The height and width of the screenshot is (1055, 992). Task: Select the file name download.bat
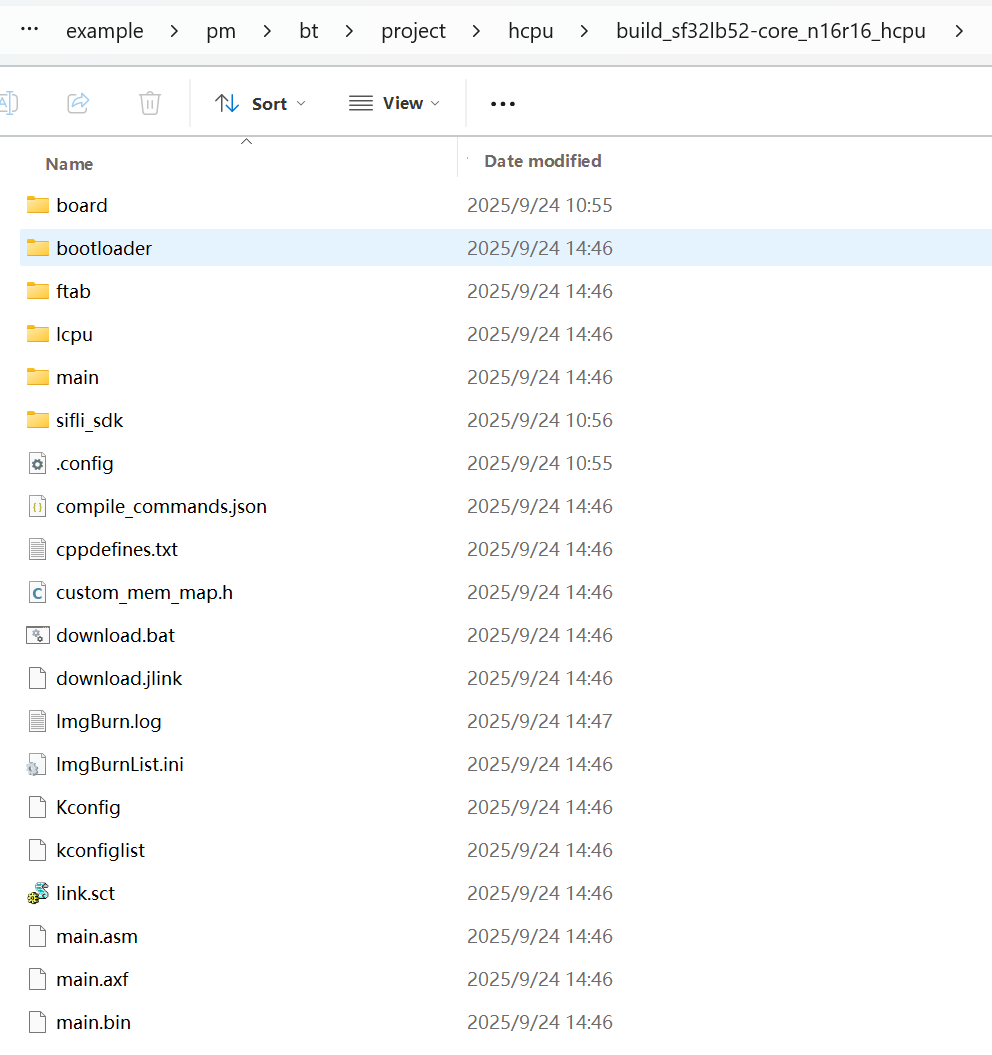(116, 635)
